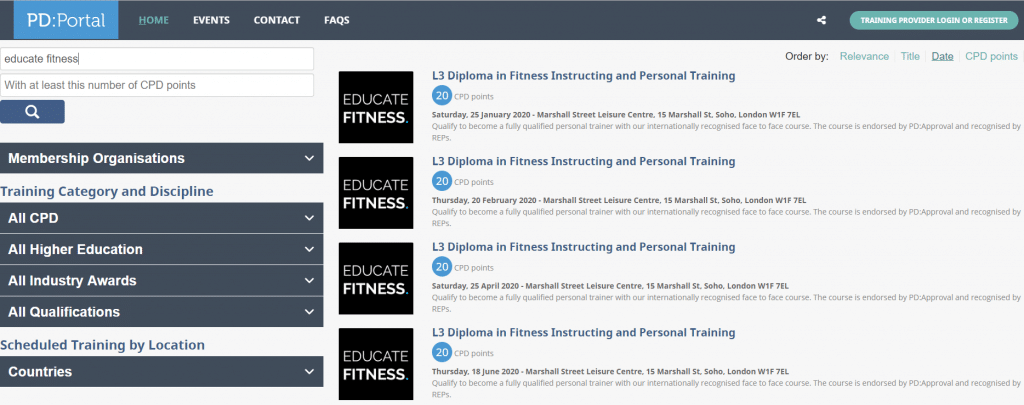This screenshot has width=1024, height=405.
Task: Expand All Qualifications section
Action: click(161, 311)
